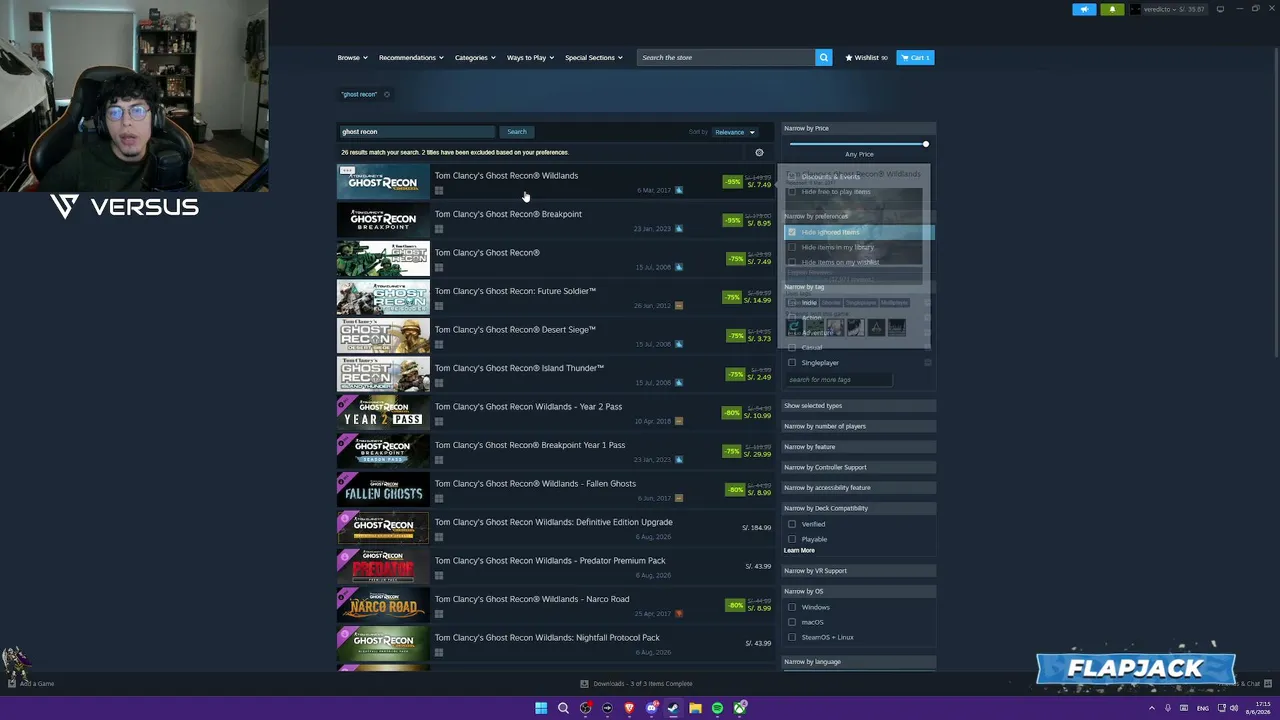Check the macOS filter checkbox

point(792,622)
